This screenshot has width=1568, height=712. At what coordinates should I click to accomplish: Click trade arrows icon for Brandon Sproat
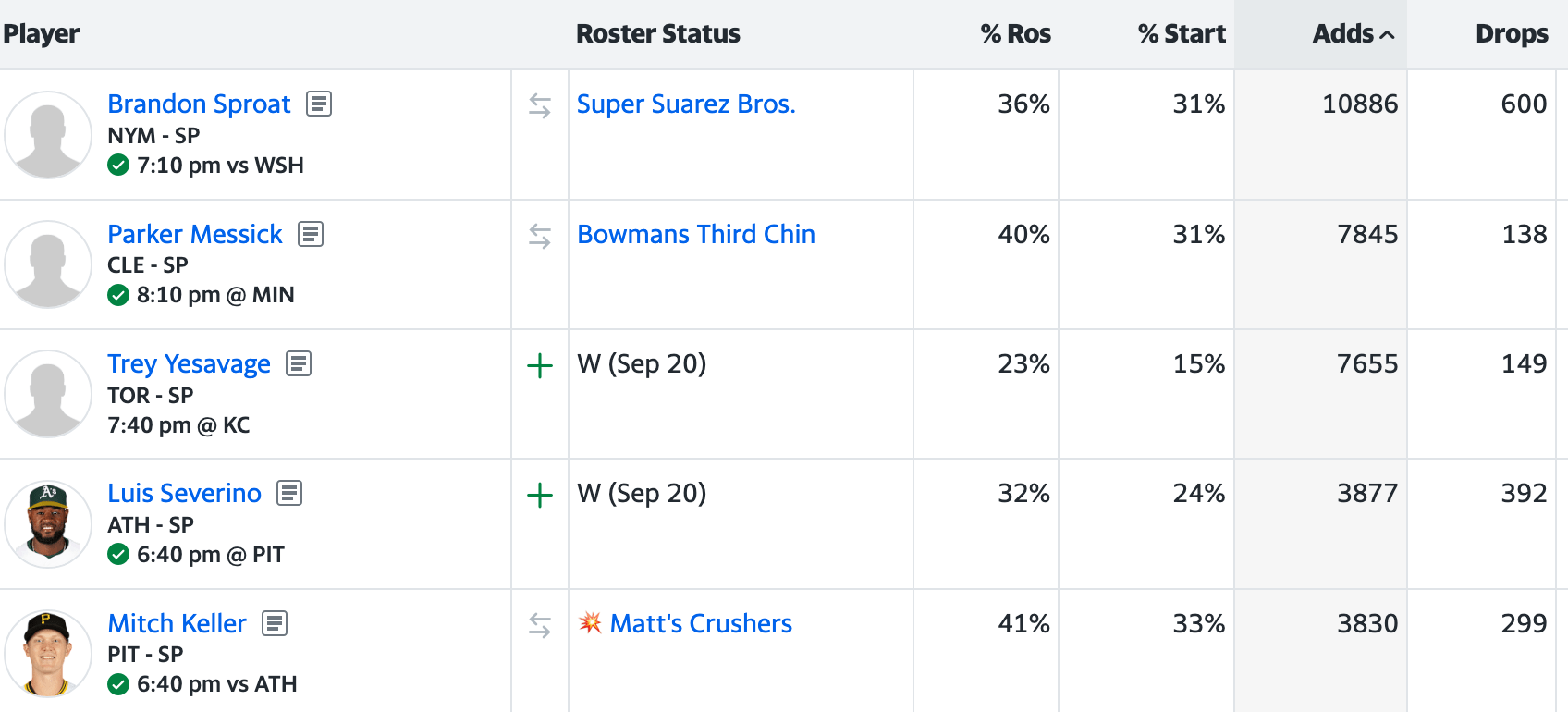pyautogui.click(x=540, y=106)
